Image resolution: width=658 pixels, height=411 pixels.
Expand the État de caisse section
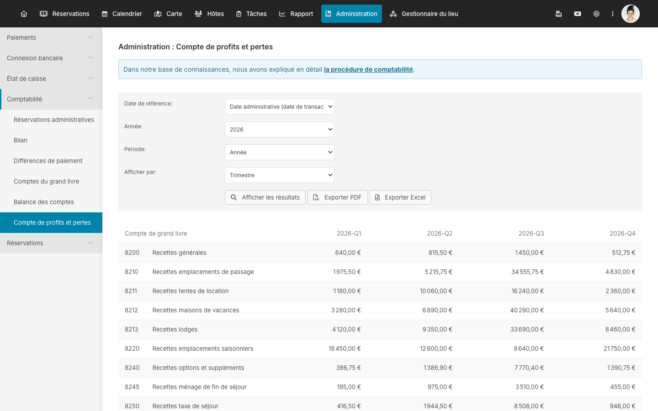pos(51,79)
